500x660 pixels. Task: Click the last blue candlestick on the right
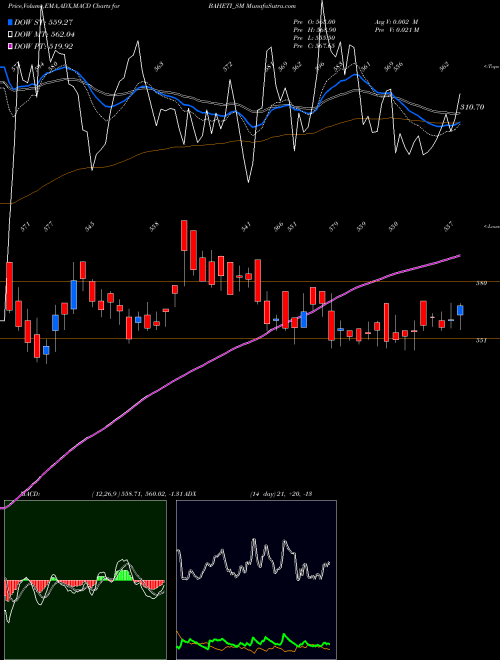[460, 310]
